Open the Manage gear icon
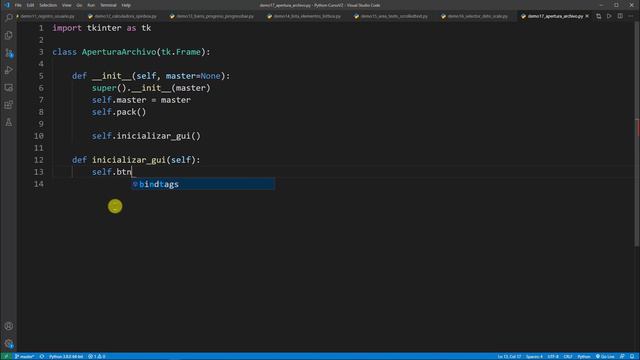The image size is (640, 360). coord(9,344)
